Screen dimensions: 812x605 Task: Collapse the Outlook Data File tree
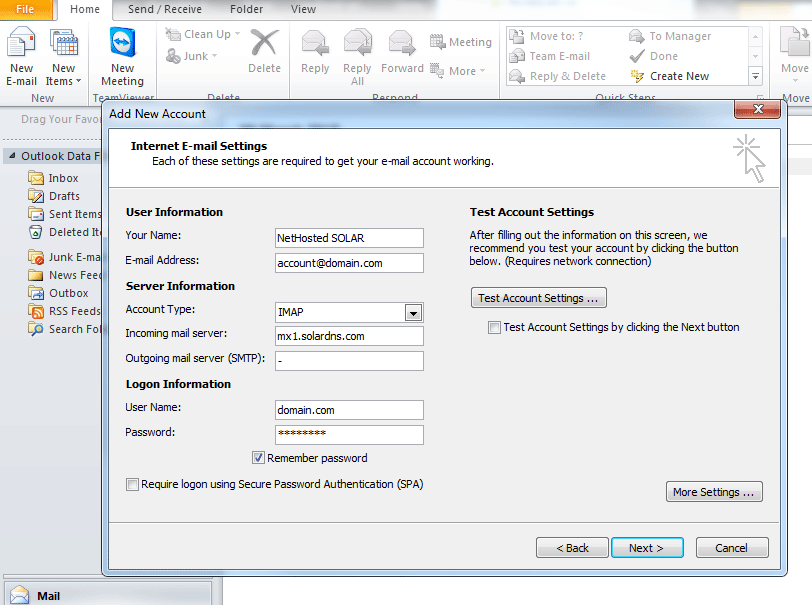click(12, 156)
